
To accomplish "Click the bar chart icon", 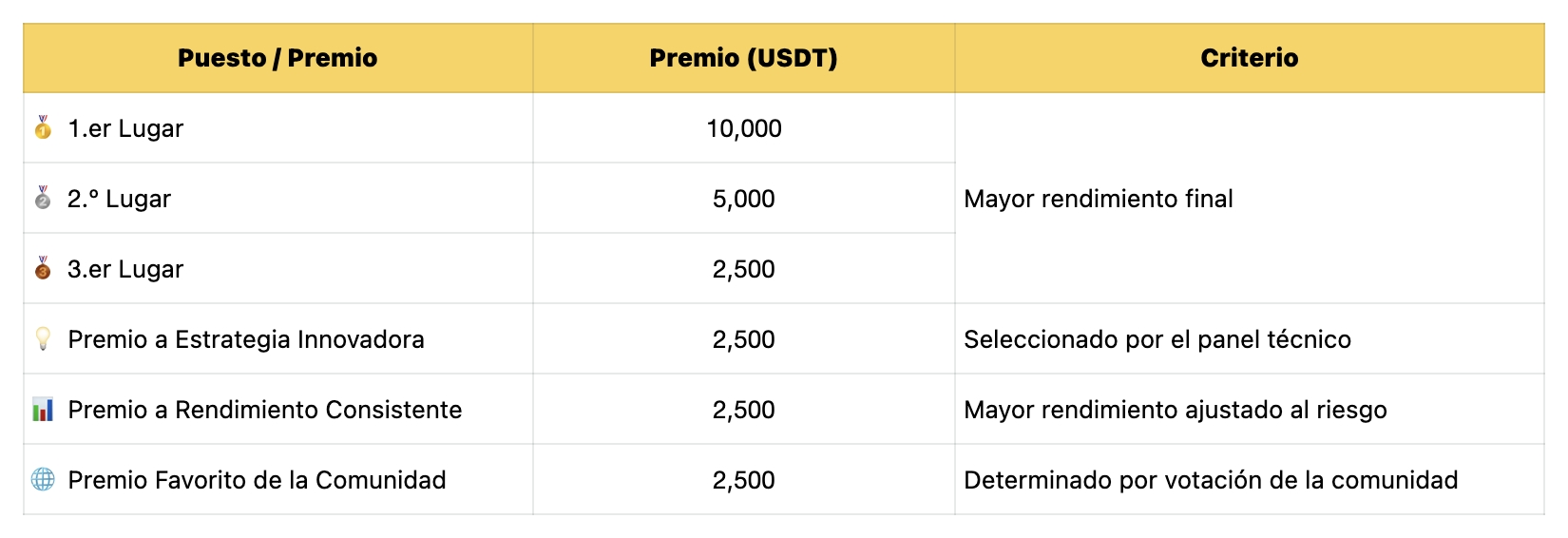I will tap(43, 410).
